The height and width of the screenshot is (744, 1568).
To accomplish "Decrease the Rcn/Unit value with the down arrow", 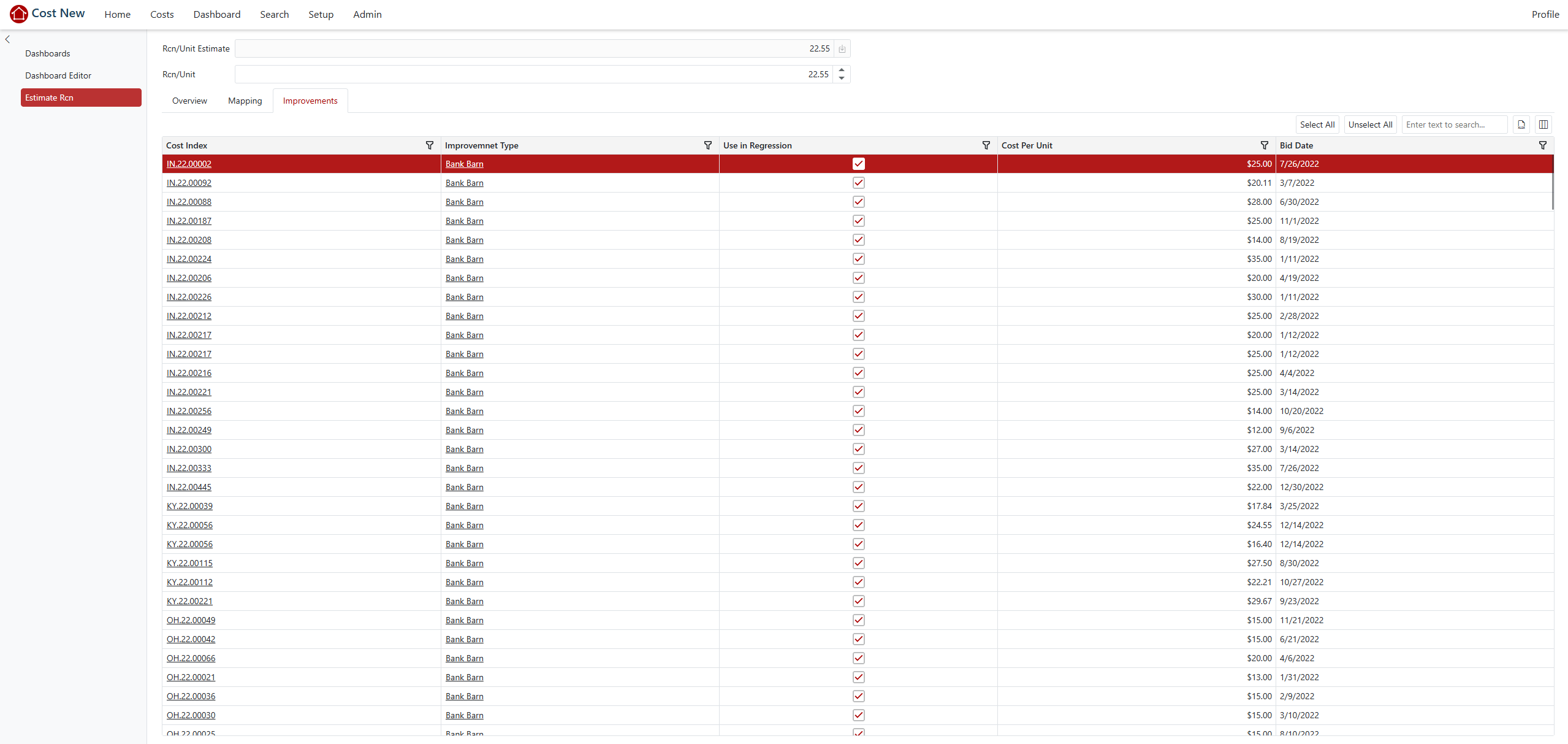I will click(842, 79).
